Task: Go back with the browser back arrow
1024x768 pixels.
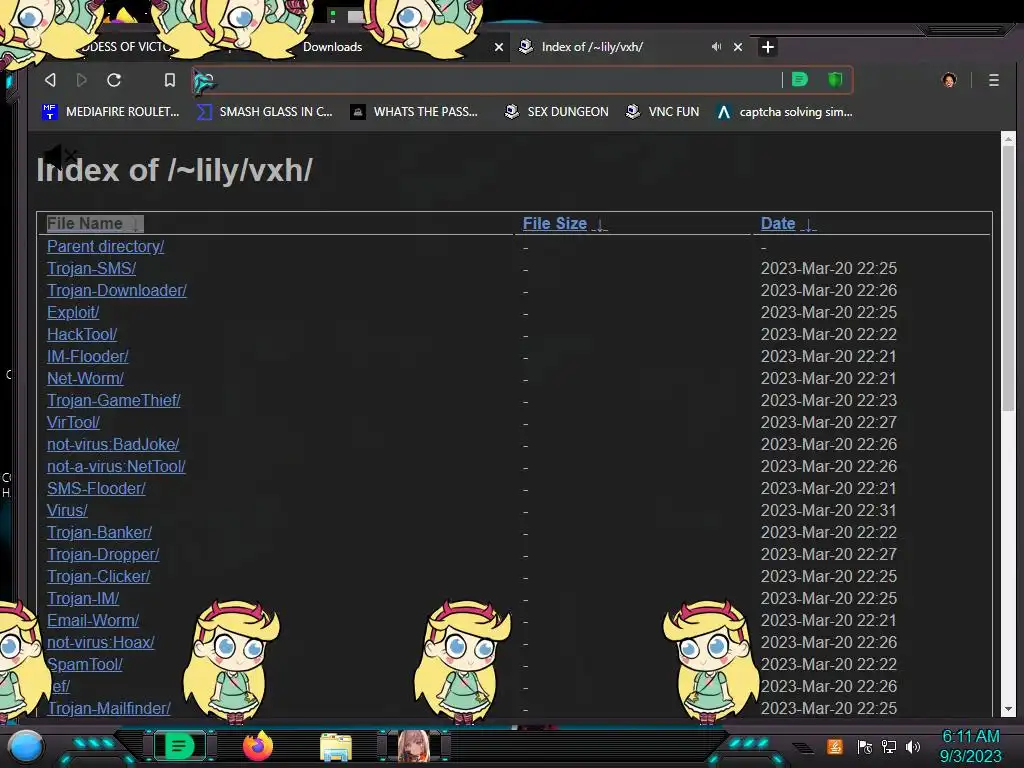Action: [50, 80]
